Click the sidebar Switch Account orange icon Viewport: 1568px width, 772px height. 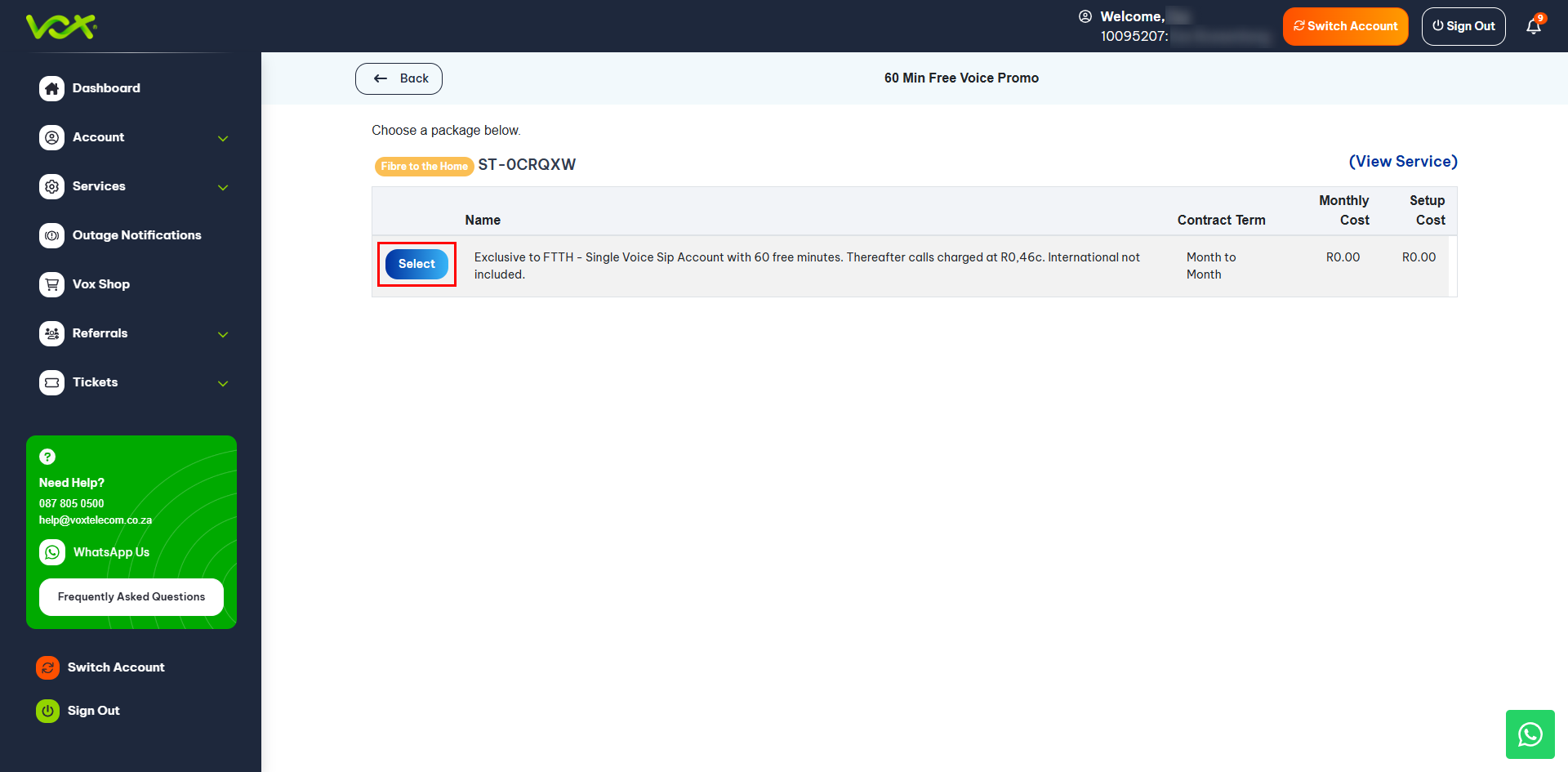(x=47, y=667)
